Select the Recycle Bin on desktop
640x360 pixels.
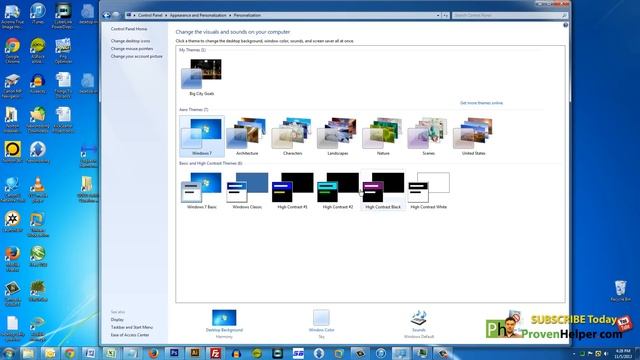[x=620, y=291]
